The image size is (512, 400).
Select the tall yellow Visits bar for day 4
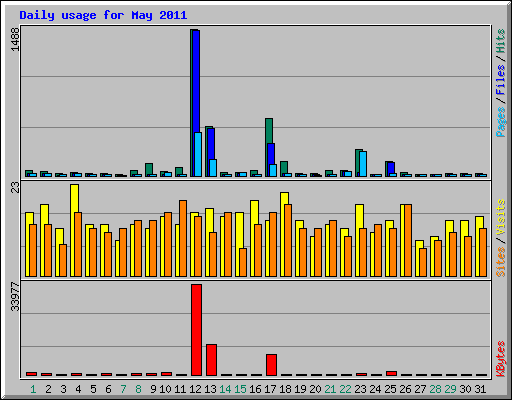(x=75, y=198)
